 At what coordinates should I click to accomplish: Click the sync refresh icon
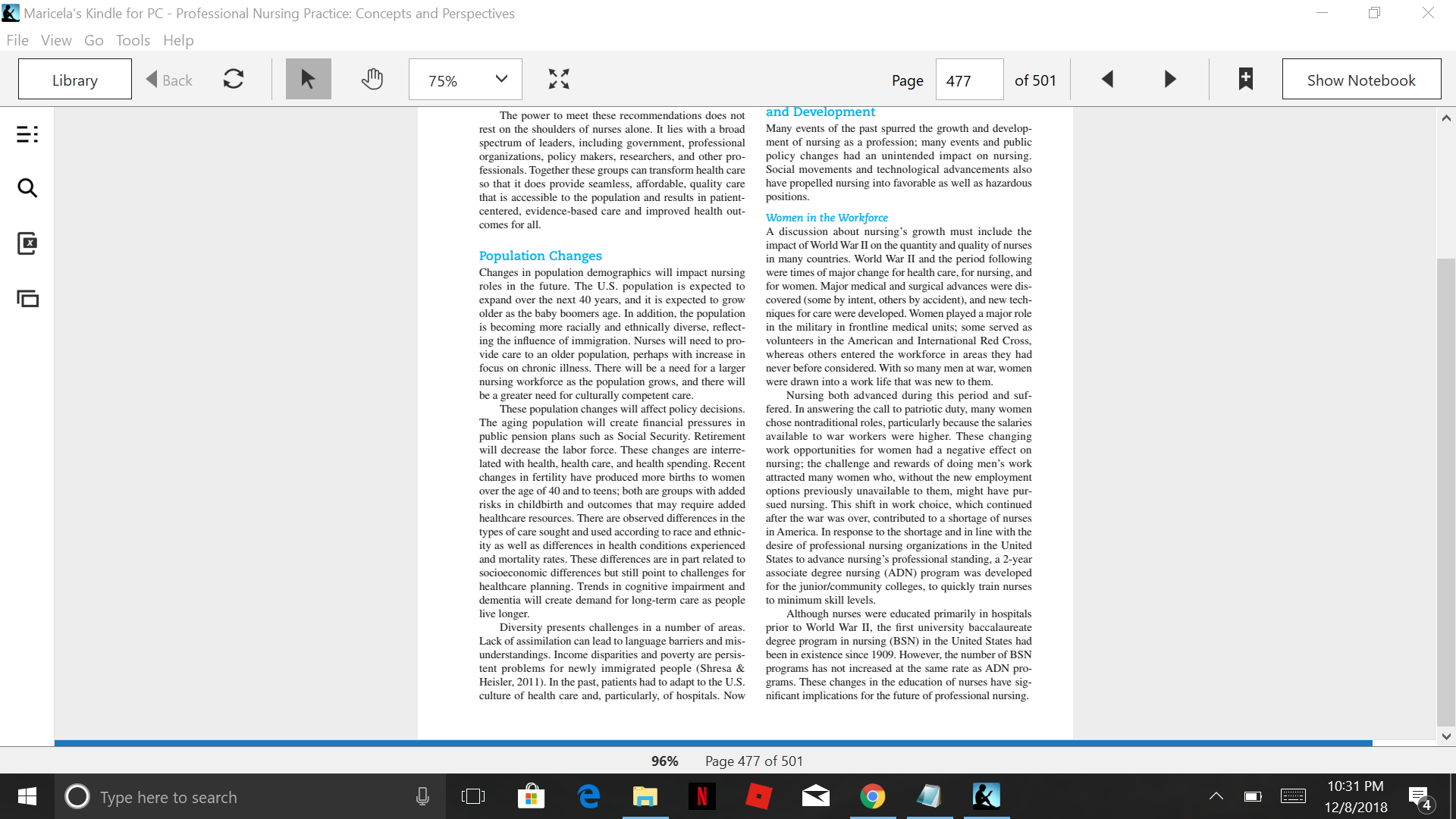coord(234,79)
